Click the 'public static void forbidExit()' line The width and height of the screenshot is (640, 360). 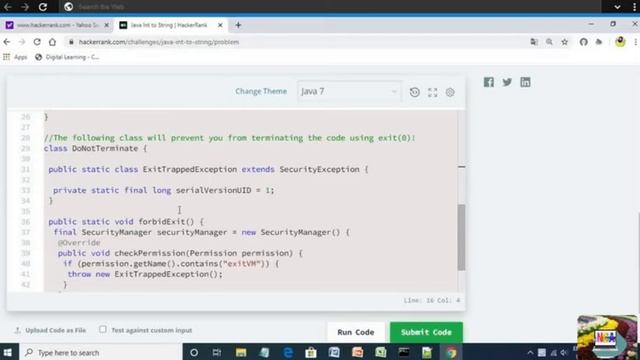click(126, 222)
